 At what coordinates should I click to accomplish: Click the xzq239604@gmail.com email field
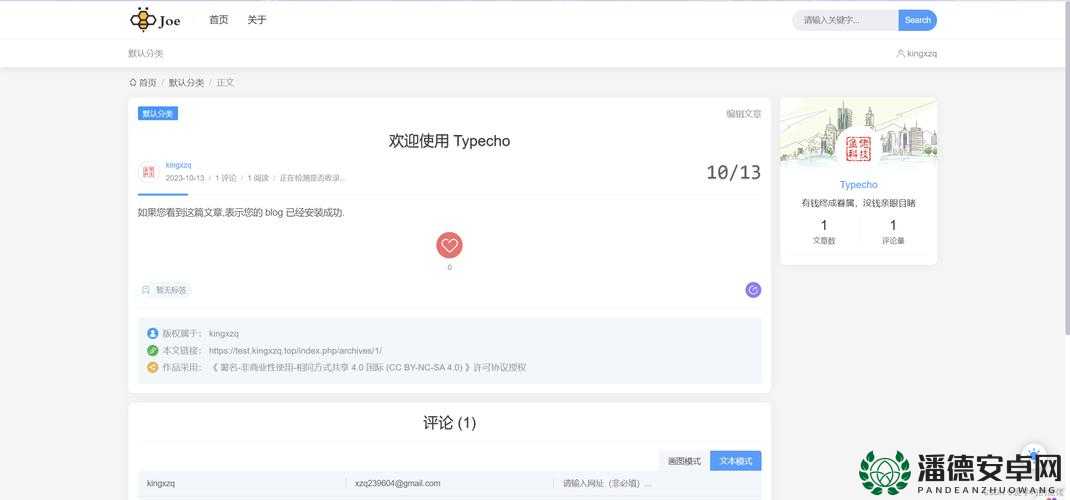tap(450, 483)
